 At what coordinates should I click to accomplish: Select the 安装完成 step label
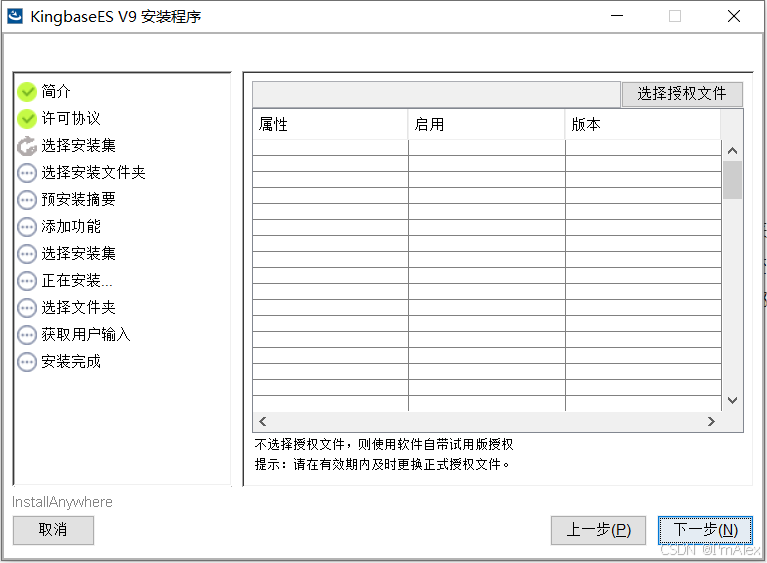[x=71, y=362]
